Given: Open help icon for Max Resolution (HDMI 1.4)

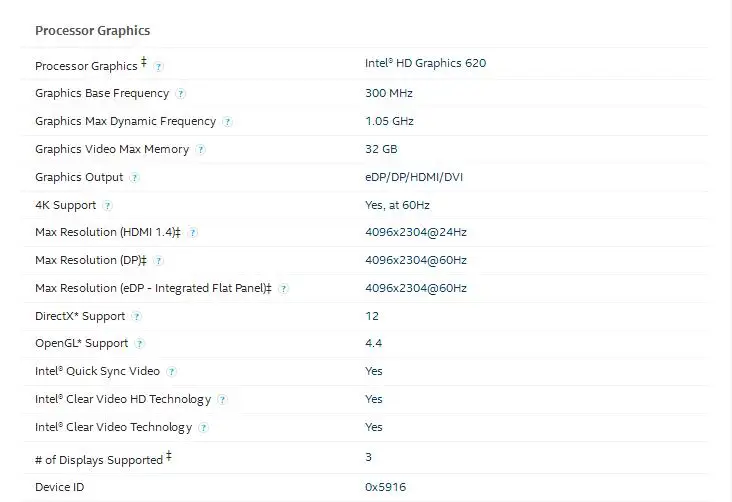Looking at the screenshot, I should pyautogui.click(x=192, y=233).
